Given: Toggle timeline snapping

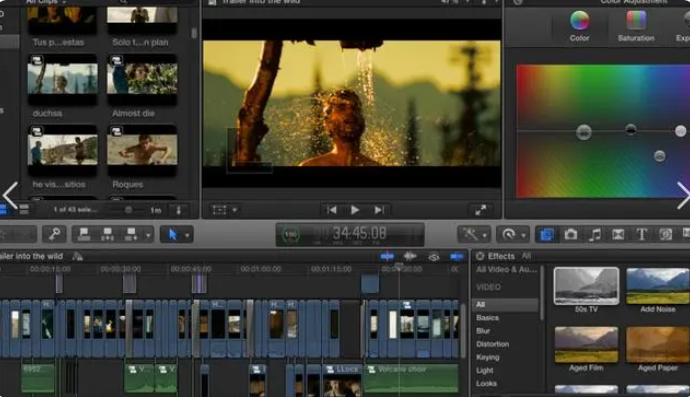Looking at the screenshot, I should [x=457, y=256].
